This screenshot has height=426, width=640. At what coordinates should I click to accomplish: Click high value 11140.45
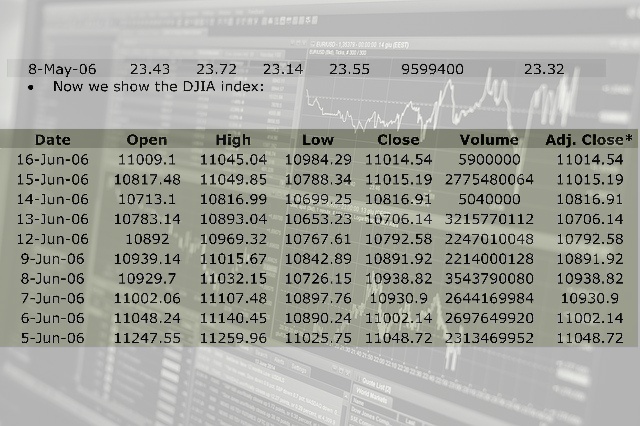[233, 319]
